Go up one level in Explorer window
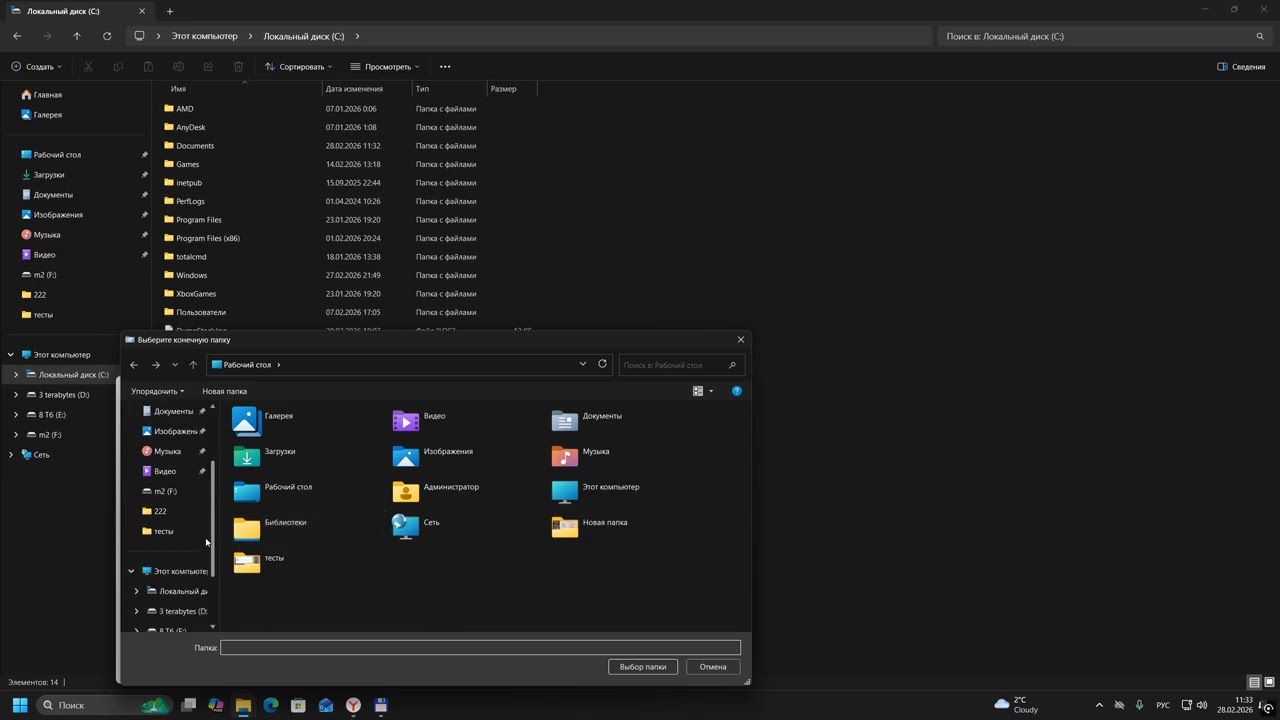1280x720 pixels. tap(77, 36)
